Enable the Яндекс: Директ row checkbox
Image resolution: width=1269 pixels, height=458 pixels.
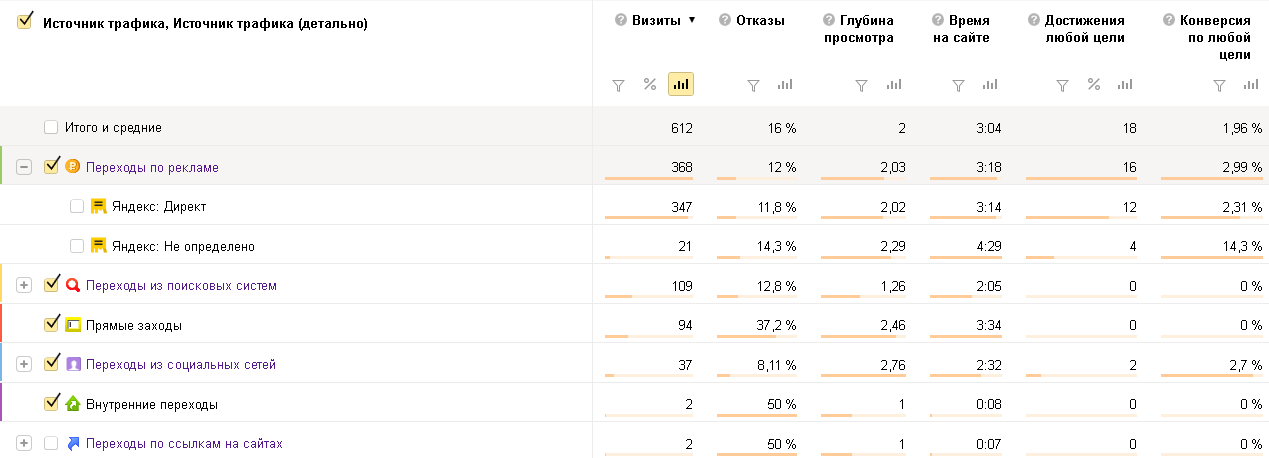(77, 206)
